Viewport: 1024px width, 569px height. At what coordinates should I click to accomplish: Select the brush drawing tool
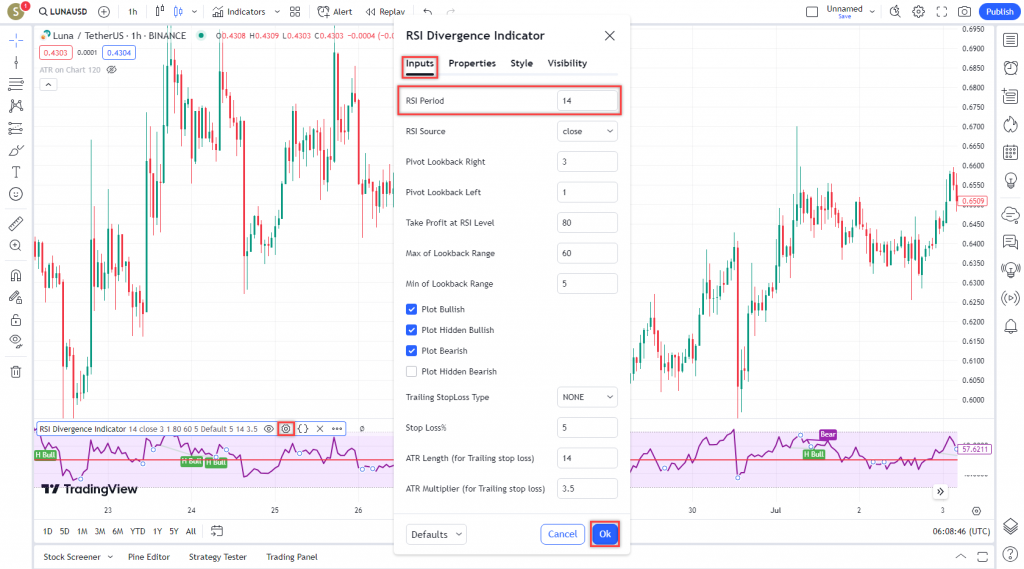[16, 150]
